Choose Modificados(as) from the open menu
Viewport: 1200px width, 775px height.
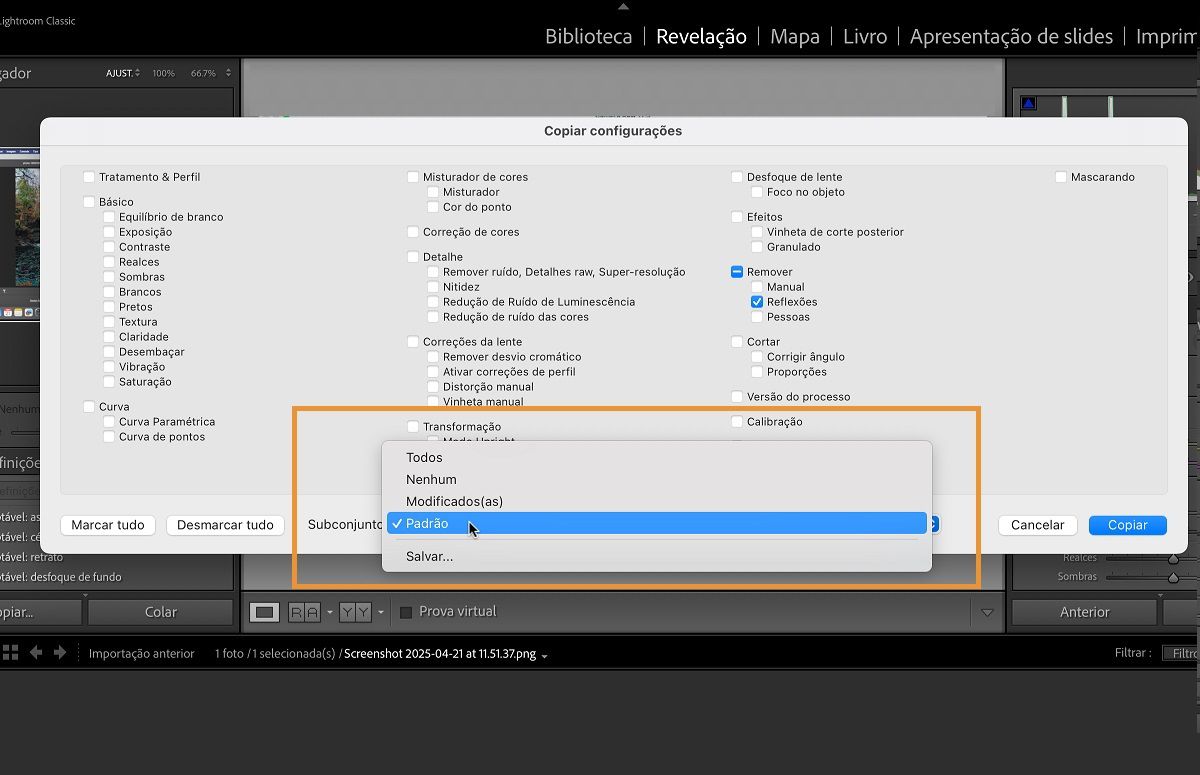pos(455,501)
